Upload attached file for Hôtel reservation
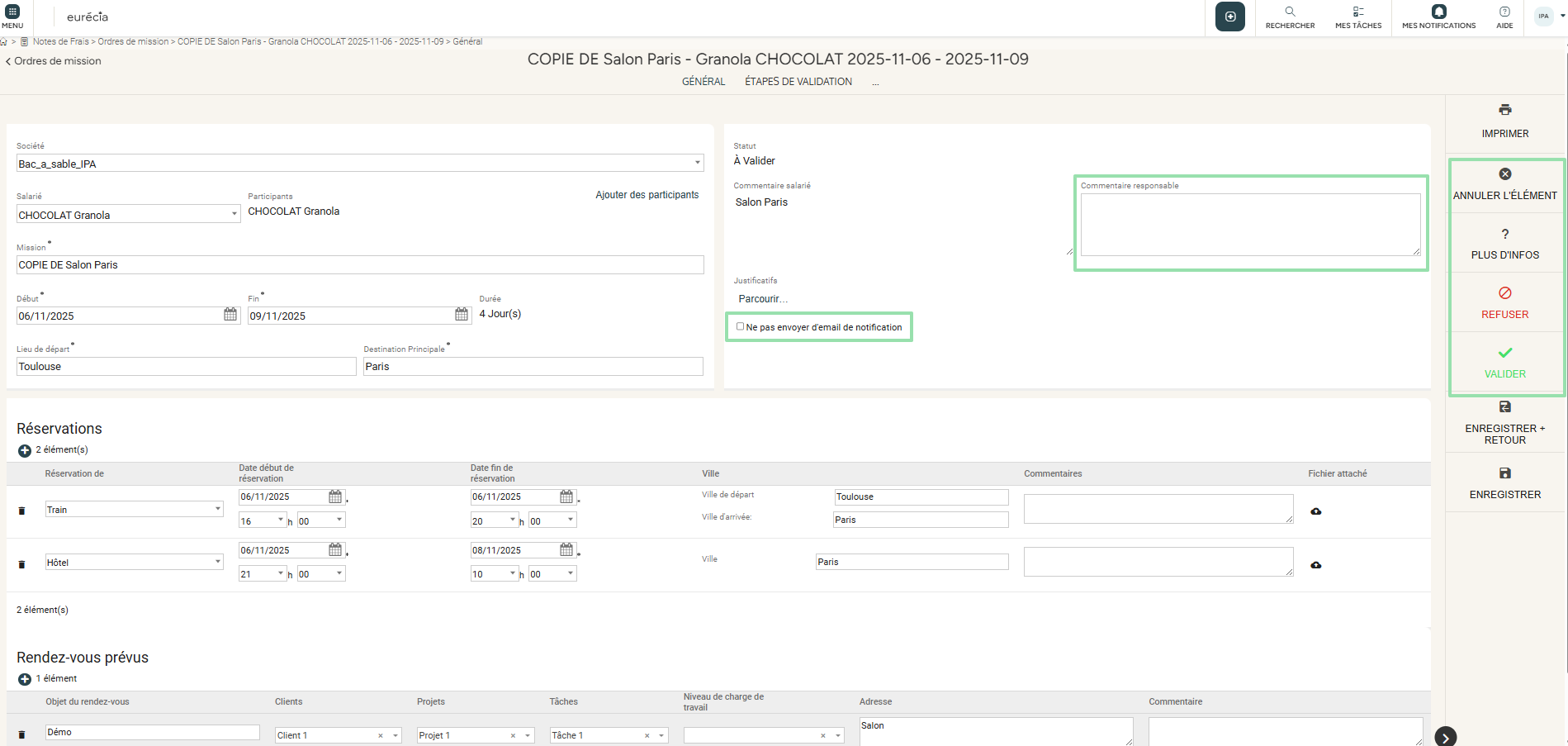The width and height of the screenshot is (1568, 746). tap(1315, 565)
